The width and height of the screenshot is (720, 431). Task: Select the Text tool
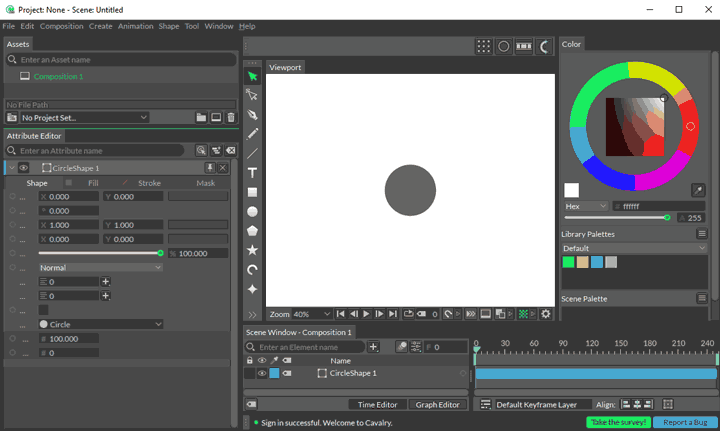(253, 173)
